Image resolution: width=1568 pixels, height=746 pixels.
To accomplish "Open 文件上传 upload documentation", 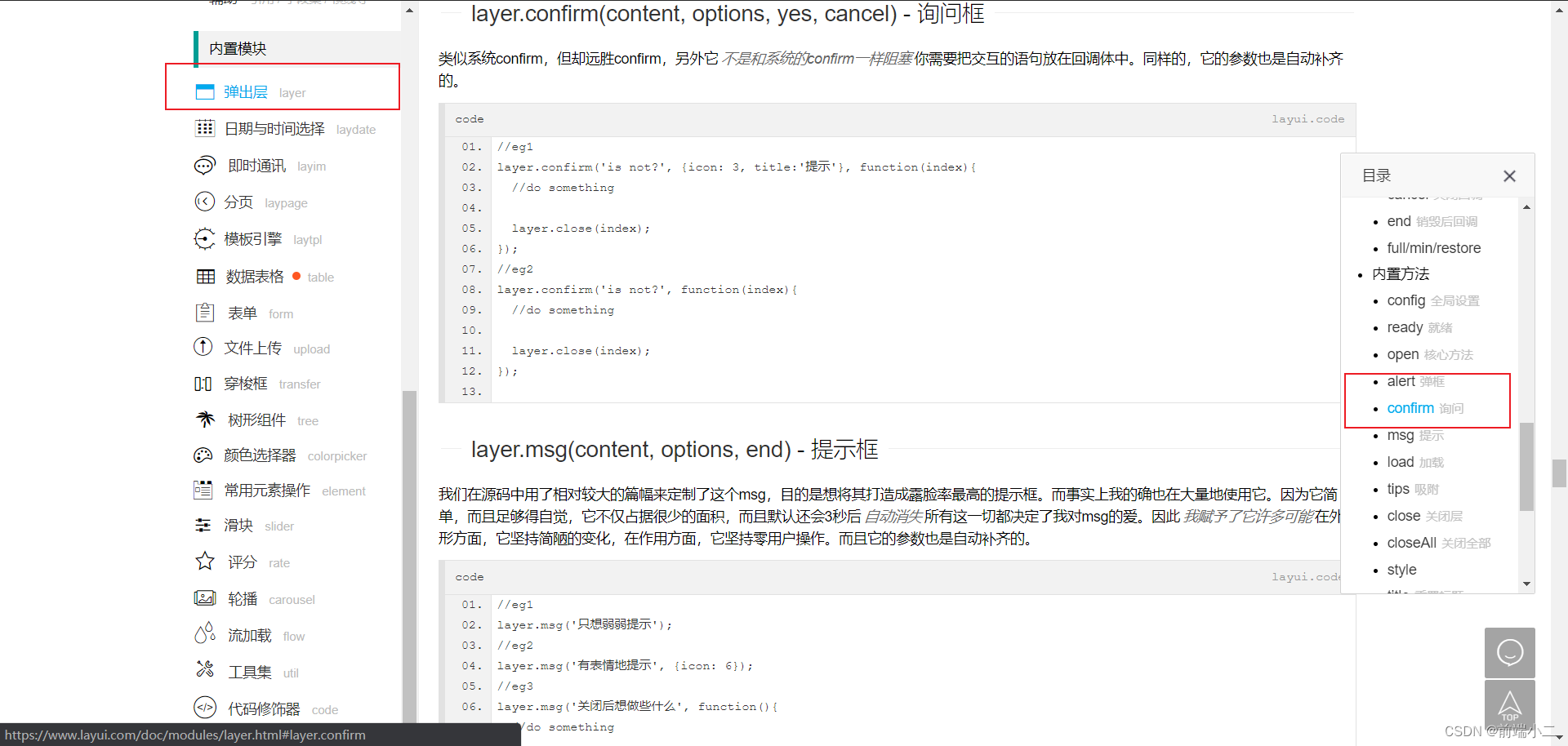I will 277,349.
